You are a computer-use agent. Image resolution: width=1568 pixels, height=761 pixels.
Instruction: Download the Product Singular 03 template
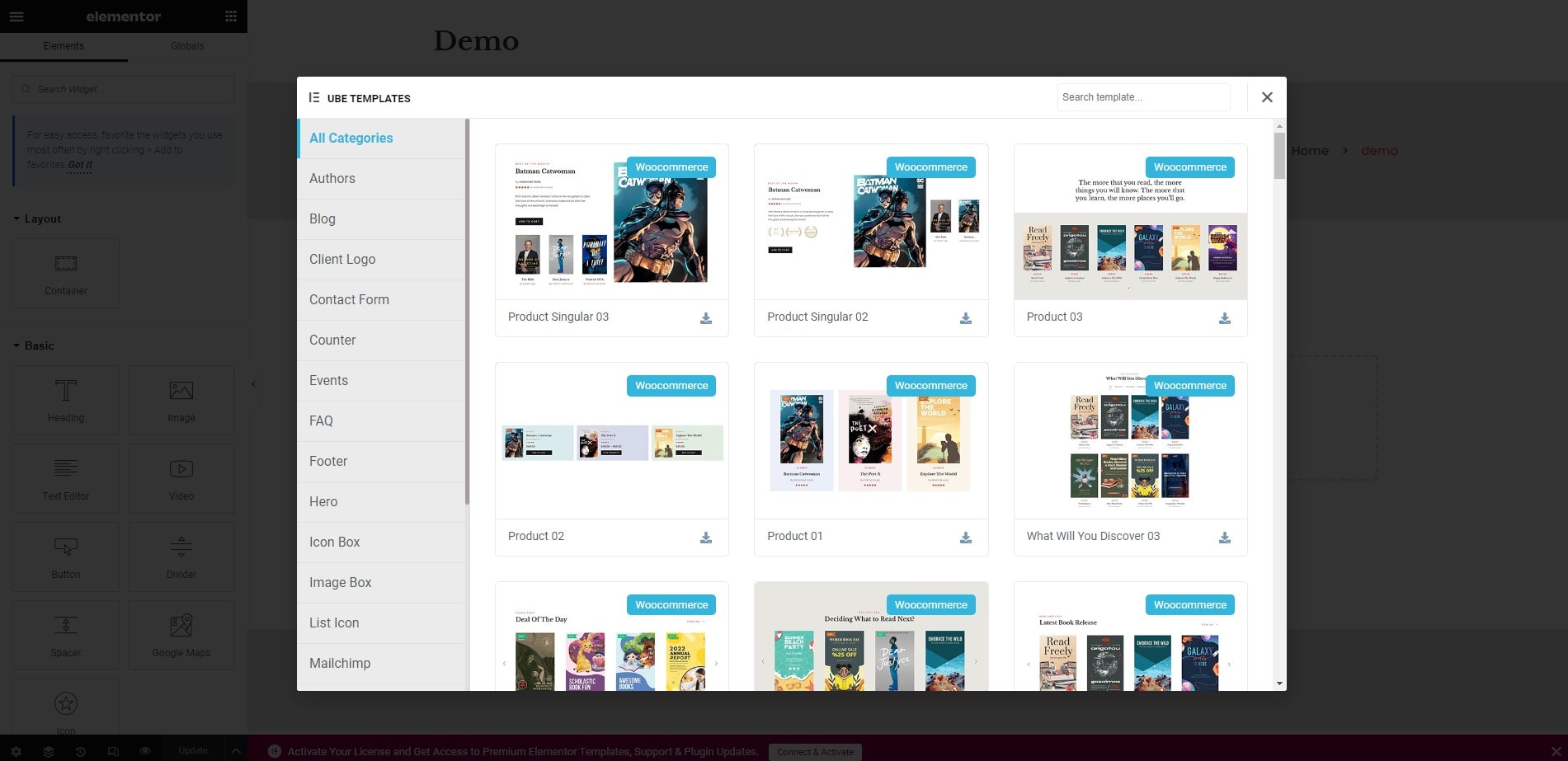706,318
